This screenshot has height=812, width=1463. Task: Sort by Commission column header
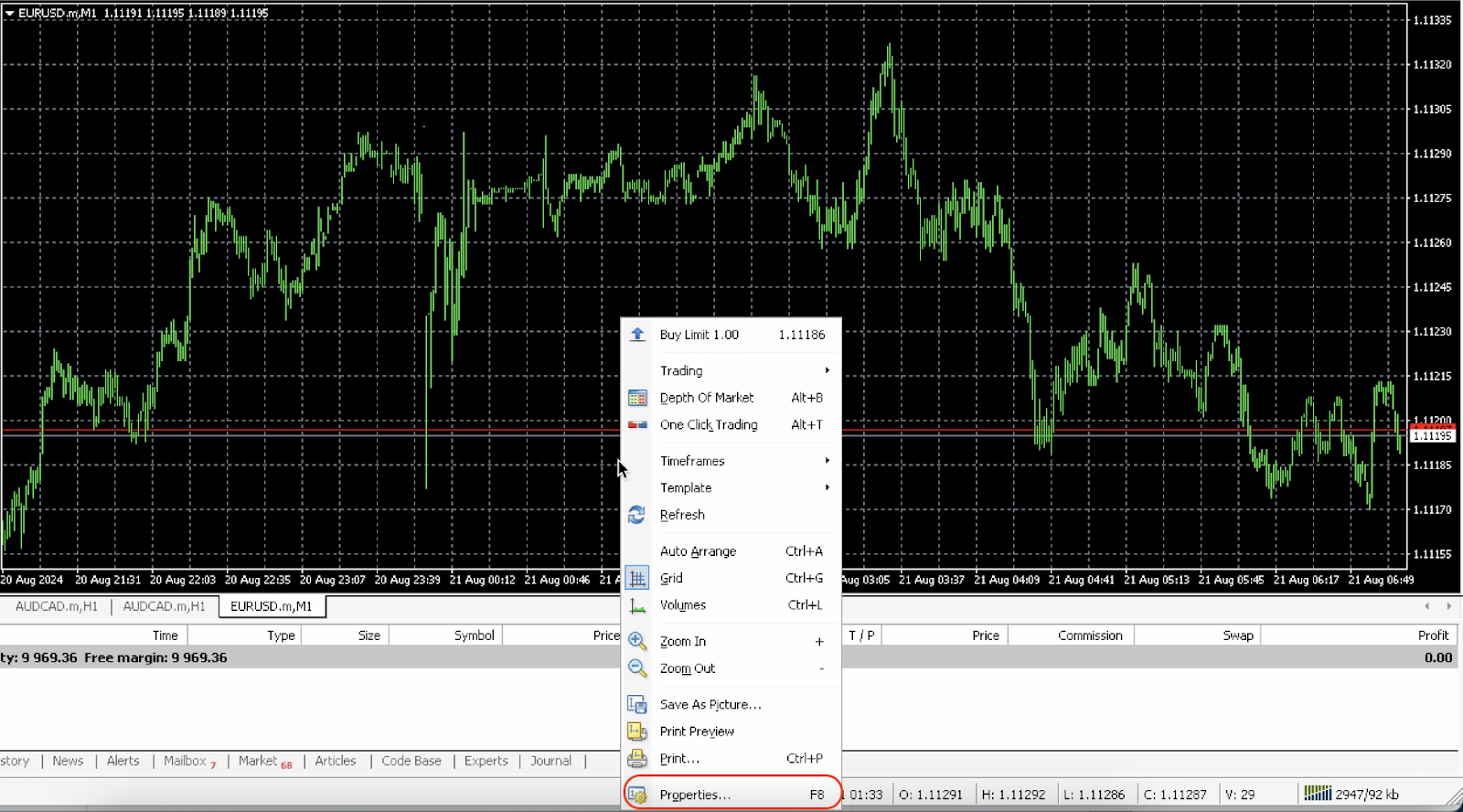[1072, 636]
